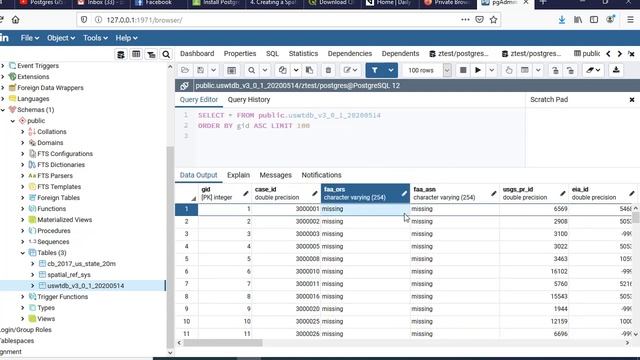Click the Delete rows trash icon
The height and width of the screenshot is (360, 640).
[x=328, y=70]
